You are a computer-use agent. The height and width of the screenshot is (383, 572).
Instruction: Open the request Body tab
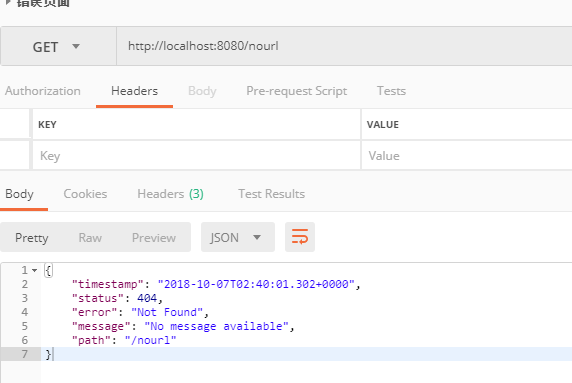(x=202, y=91)
